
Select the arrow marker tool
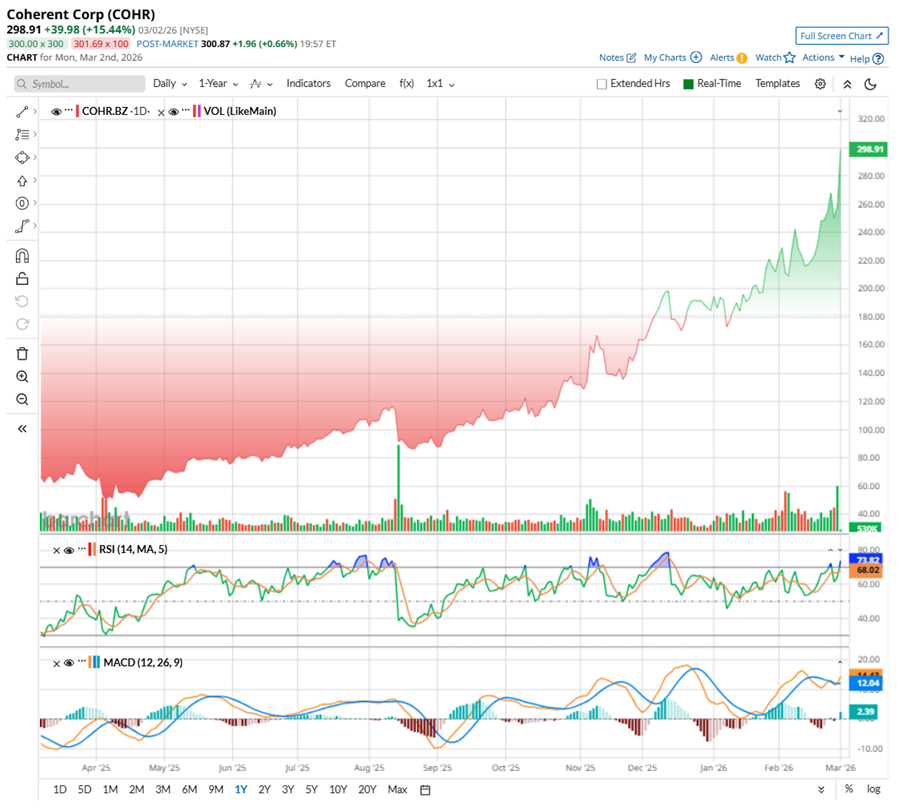(22, 181)
